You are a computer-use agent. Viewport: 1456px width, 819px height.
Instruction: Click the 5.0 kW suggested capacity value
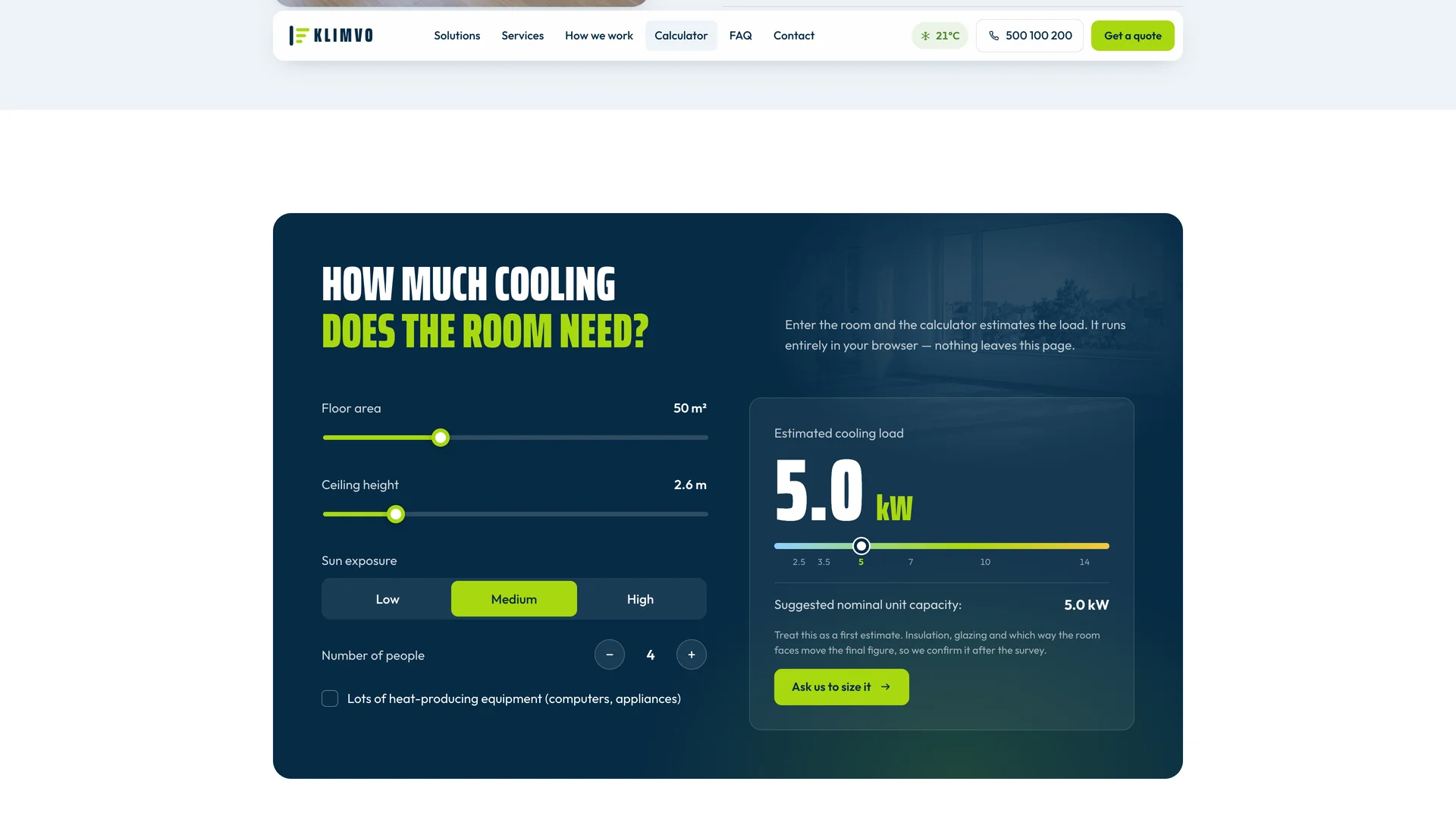pyautogui.click(x=1086, y=605)
